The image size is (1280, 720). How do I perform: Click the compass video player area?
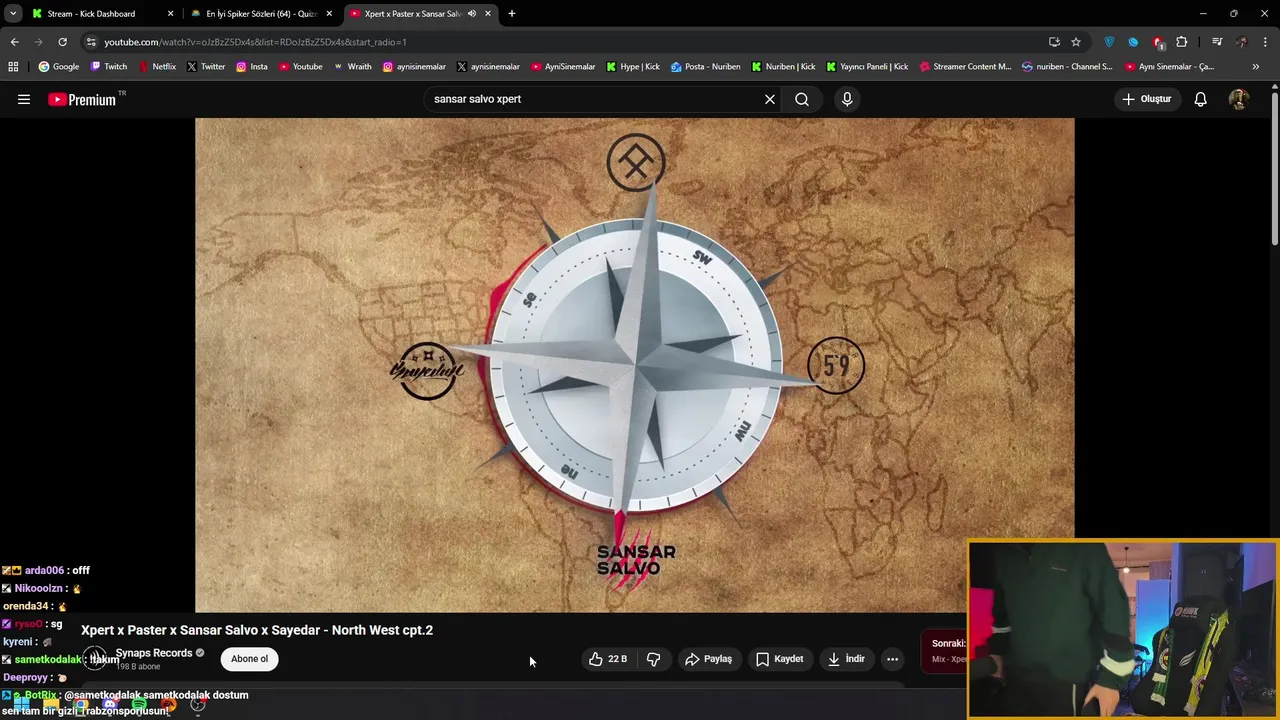coord(635,365)
